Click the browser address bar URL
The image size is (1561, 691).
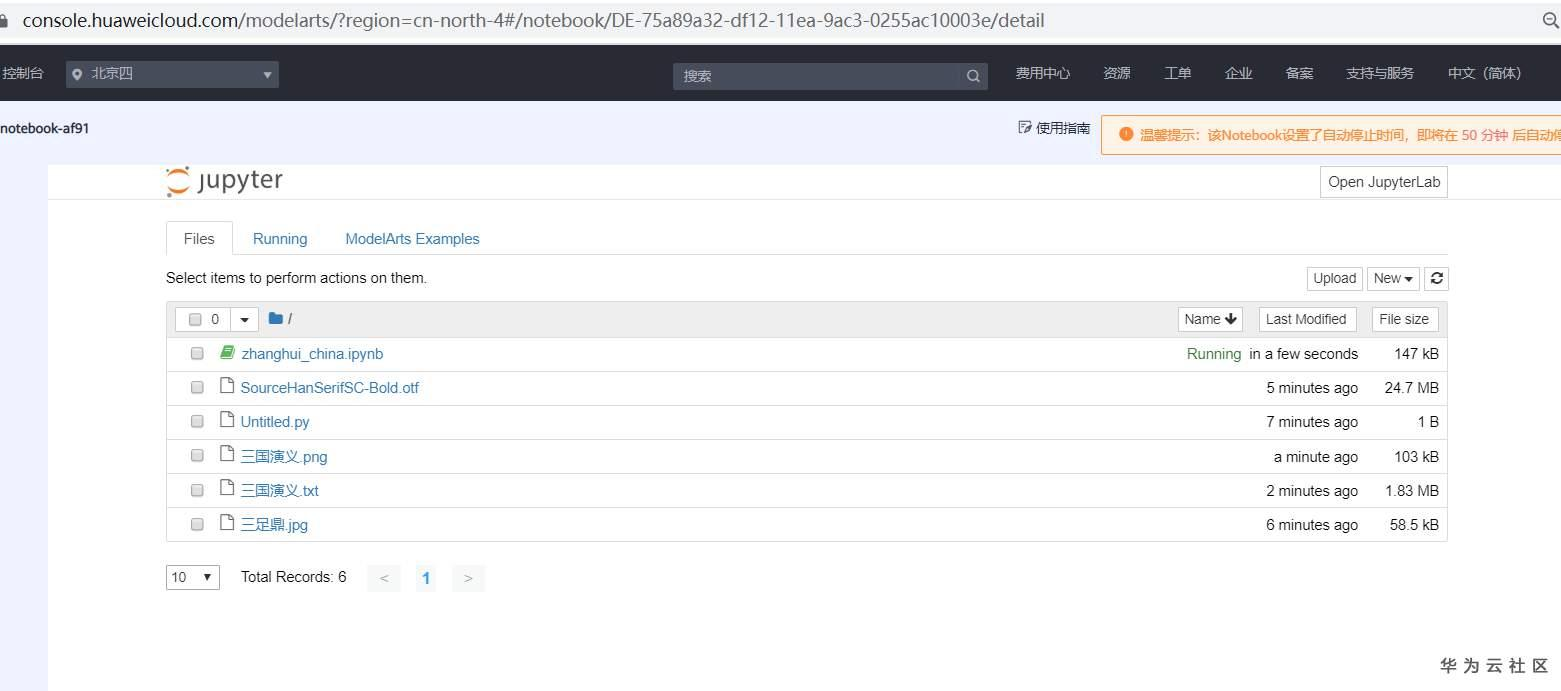[x=534, y=20]
